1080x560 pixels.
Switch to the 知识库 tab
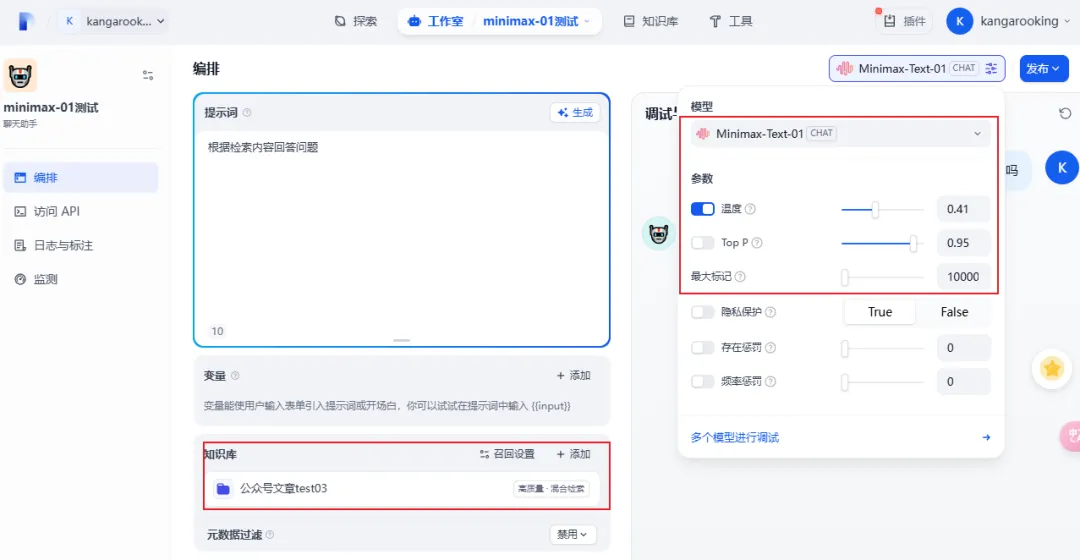tap(651, 21)
